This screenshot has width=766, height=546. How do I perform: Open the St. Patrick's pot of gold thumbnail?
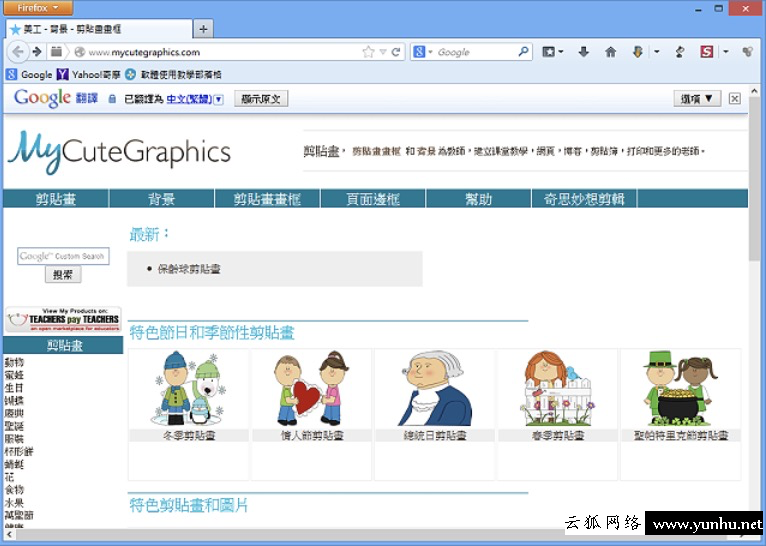click(681, 388)
